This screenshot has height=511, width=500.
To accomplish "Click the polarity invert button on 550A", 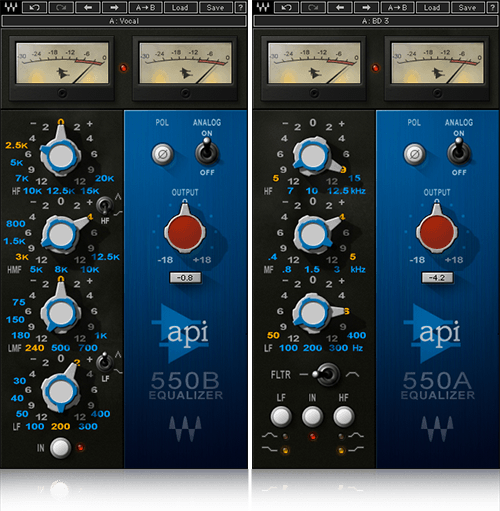I will (x=415, y=154).
